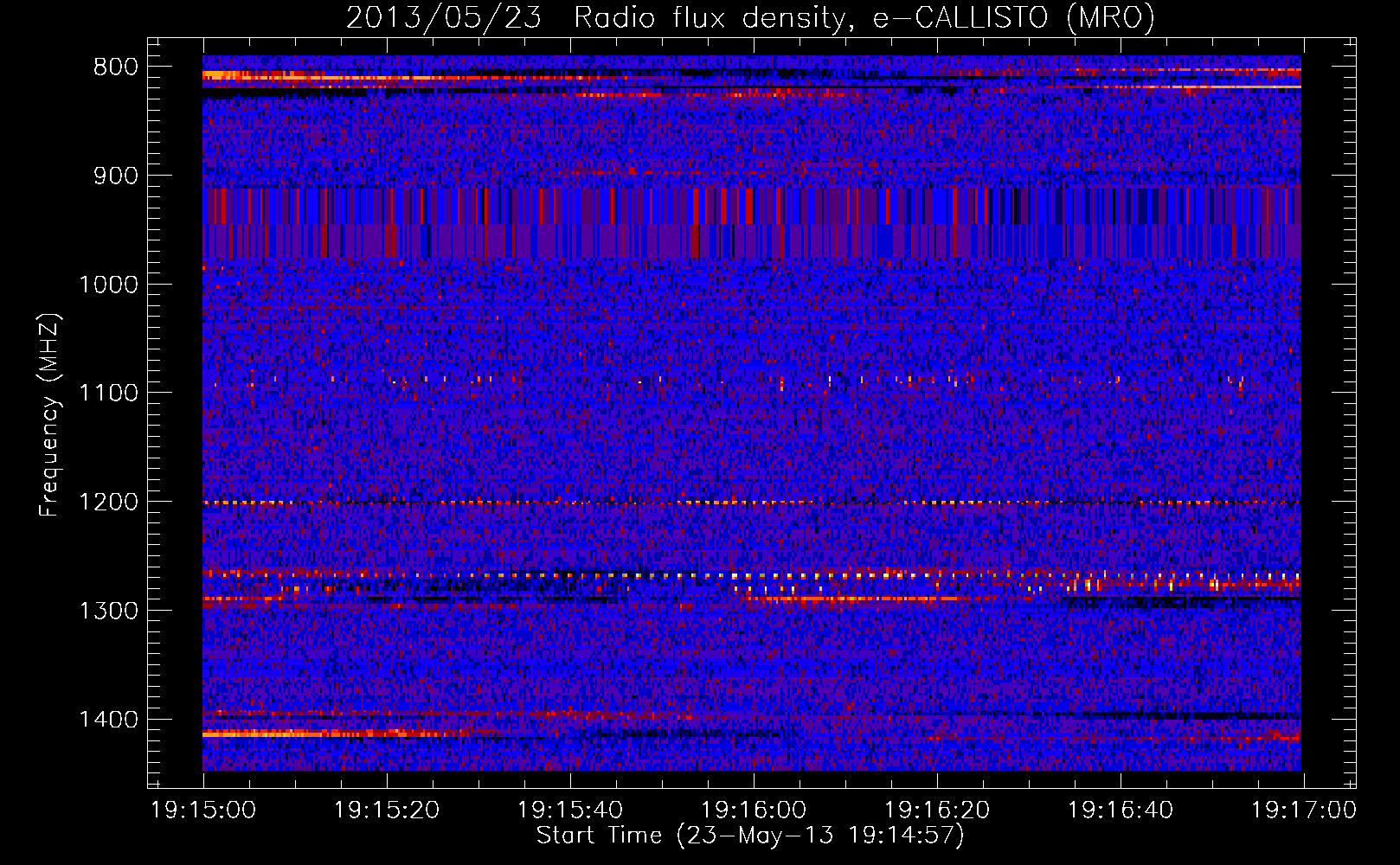The width and height of the screenshot is (1400, 865).
Task: Click the 19:17:00 time tick label
Action: click(x=1304, y=811)
